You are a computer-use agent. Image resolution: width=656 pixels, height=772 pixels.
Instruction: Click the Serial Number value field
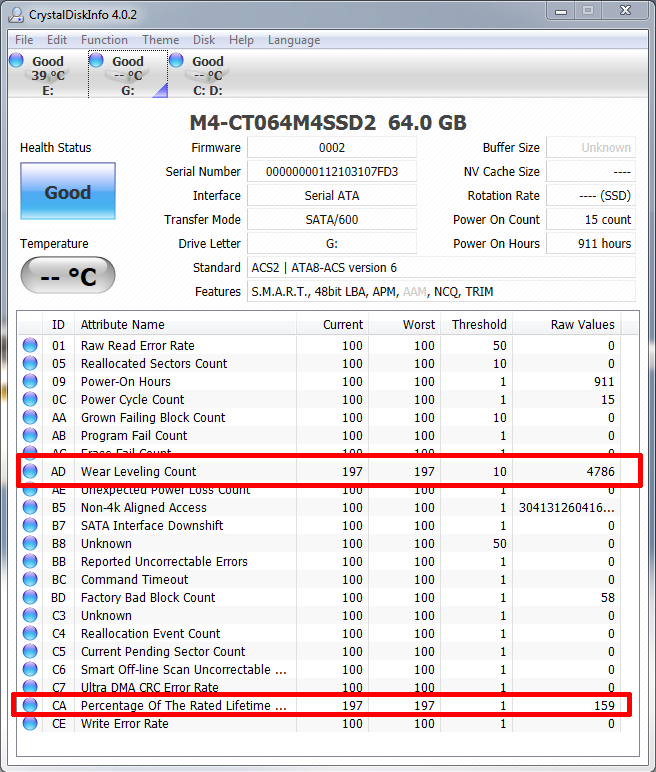(332, 172)
